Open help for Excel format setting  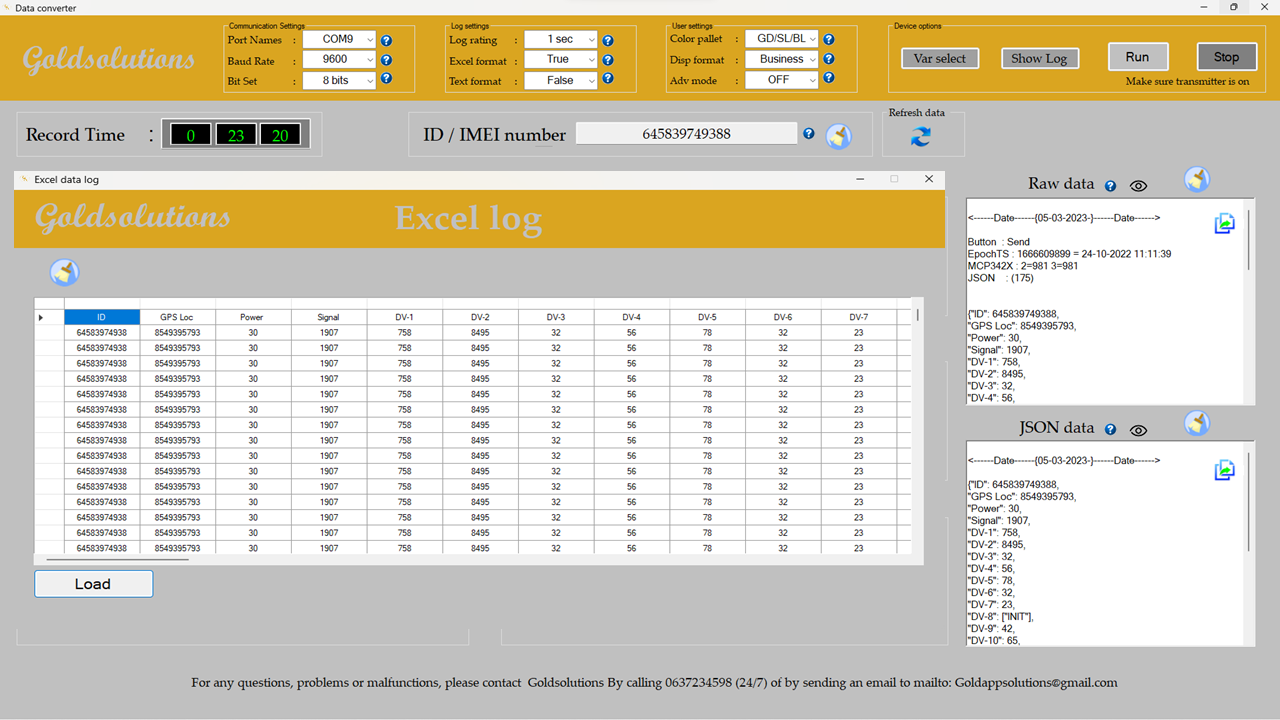(x=608, y=60)
